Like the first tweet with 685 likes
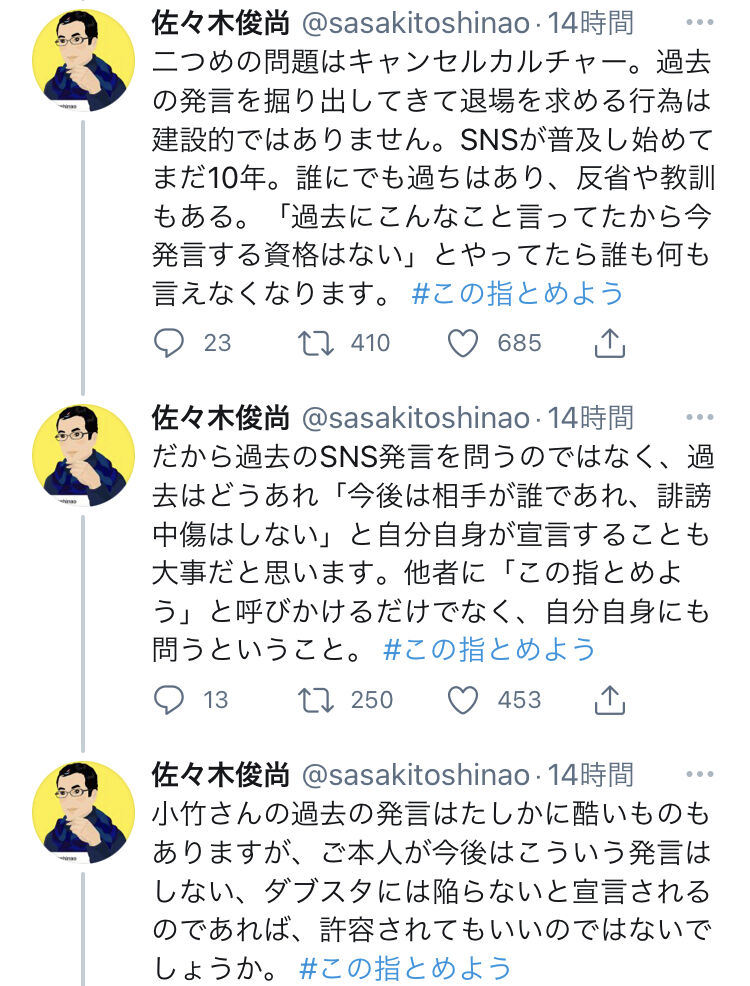The height and width of the screenshot is (986, 750). pyautogui.click(x=463, y=343)
